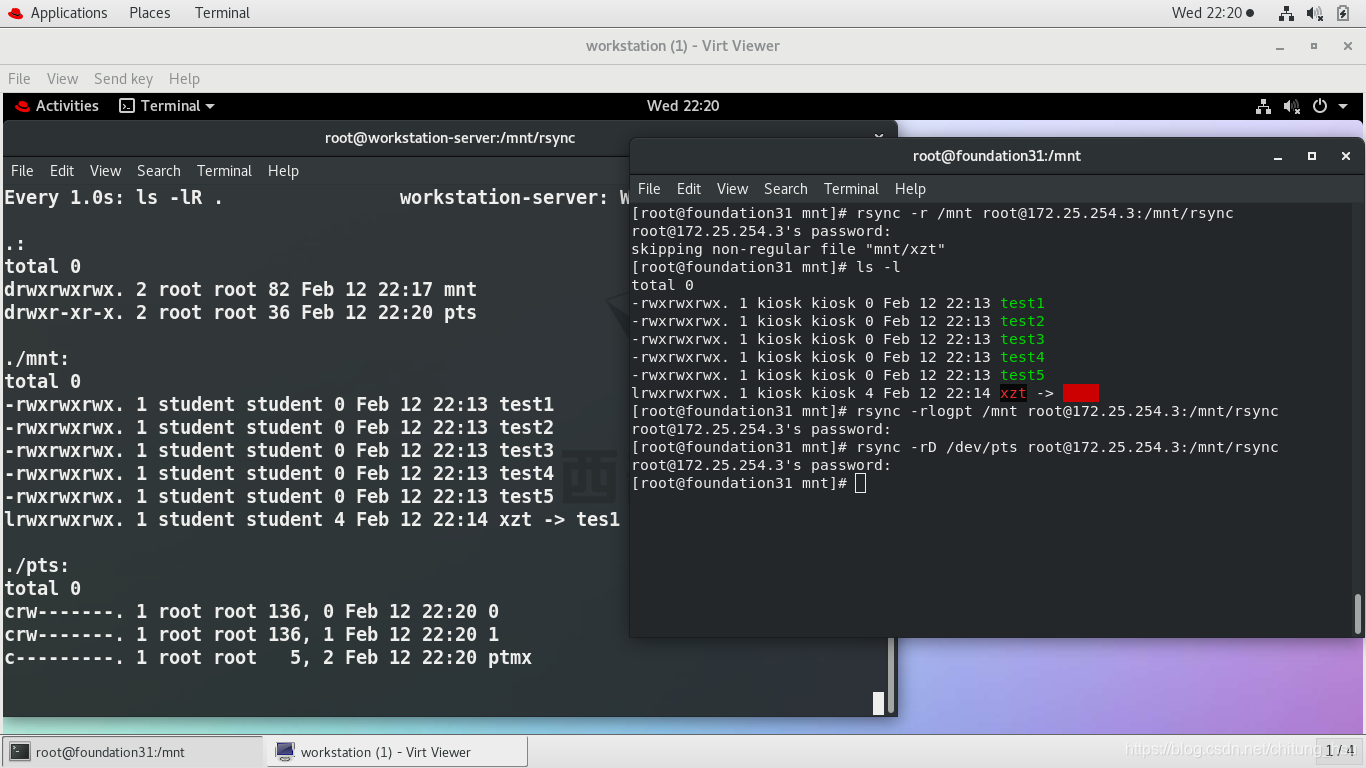Open Edit menu in workstation-server terminal
1366x768 pixels.
pyautogui.click(x=62, y=171)
